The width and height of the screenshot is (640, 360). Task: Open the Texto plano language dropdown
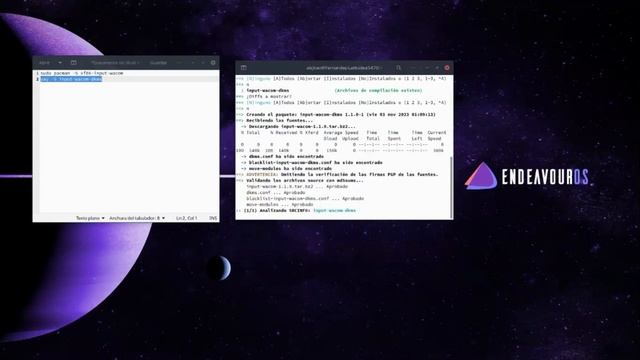90,218
